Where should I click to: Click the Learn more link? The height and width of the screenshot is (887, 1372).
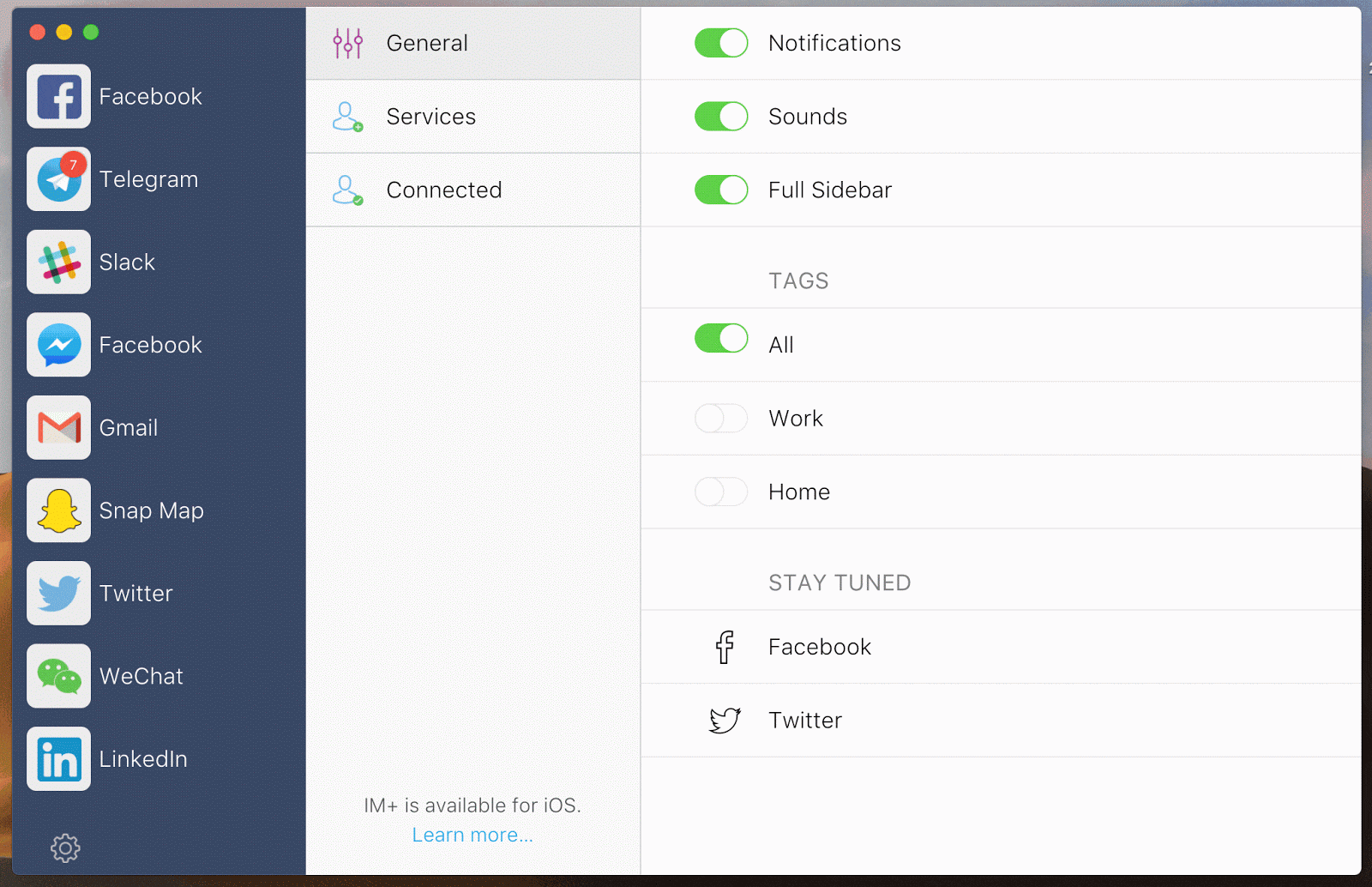[x=472, y=835]
